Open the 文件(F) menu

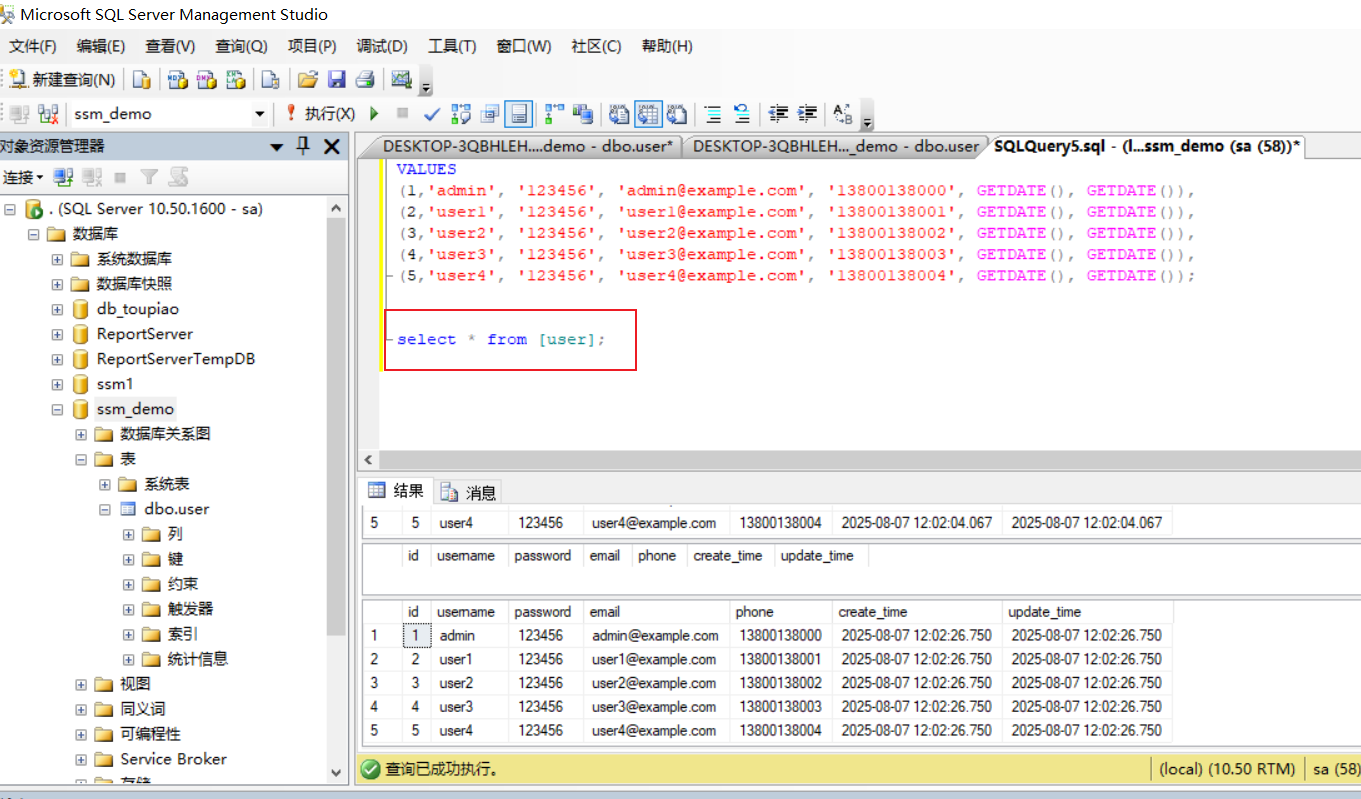click(x=33, y=46)
